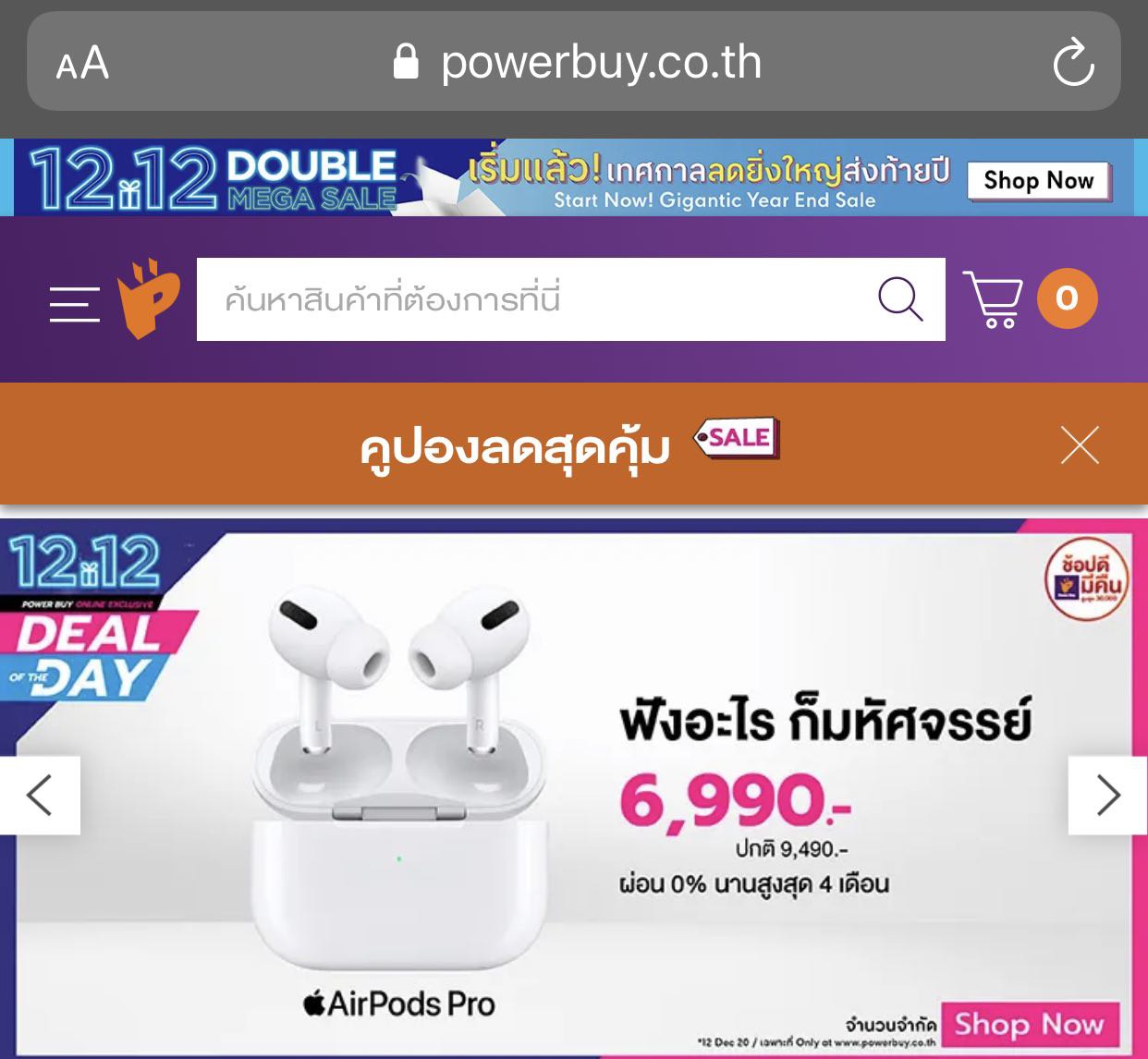1148x1059 pixels.
Task: Tap the powerbuy.co.th address bar
Action: click(x=574, y=62)
